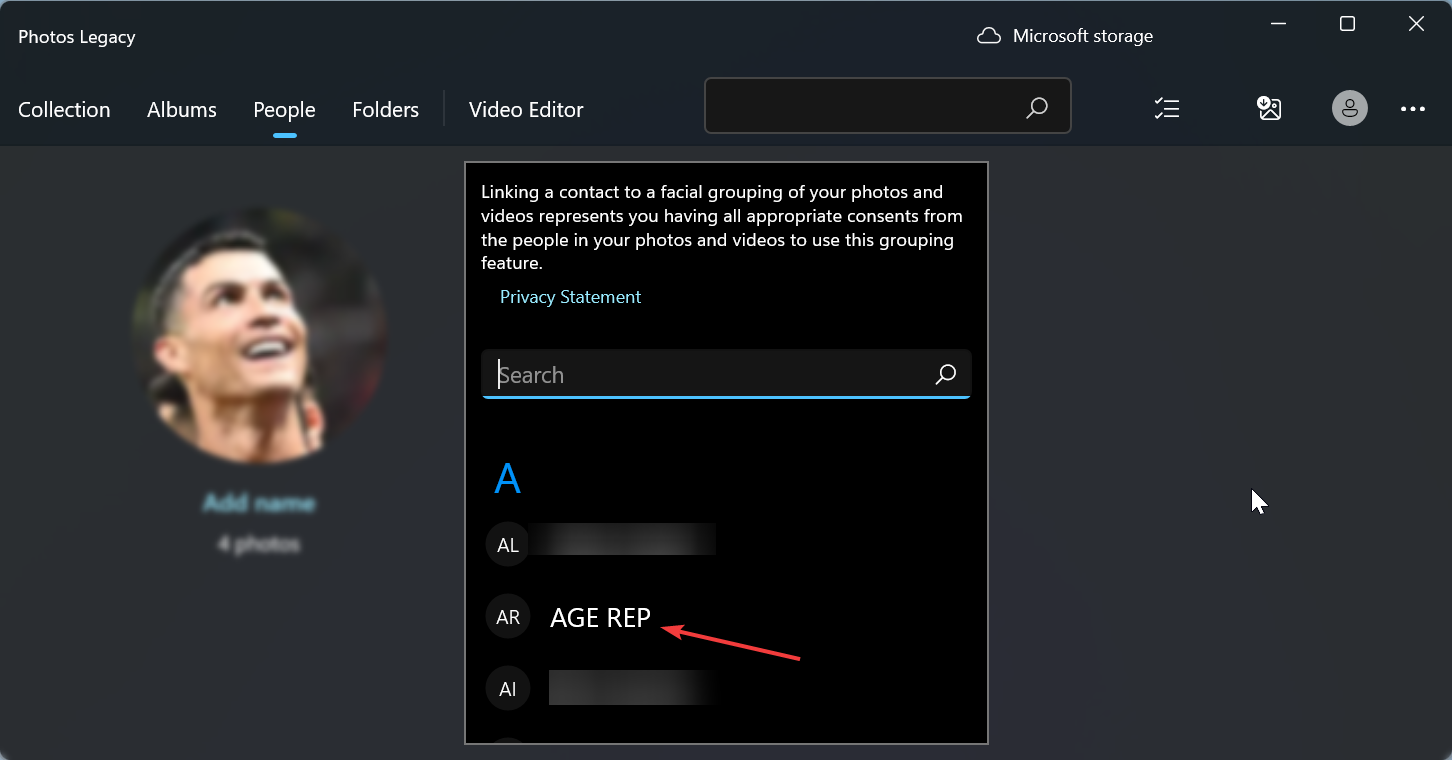1452x760 pixels.
Task: Click the magnifier in the top search bar
Action: tap(1037, 108)
